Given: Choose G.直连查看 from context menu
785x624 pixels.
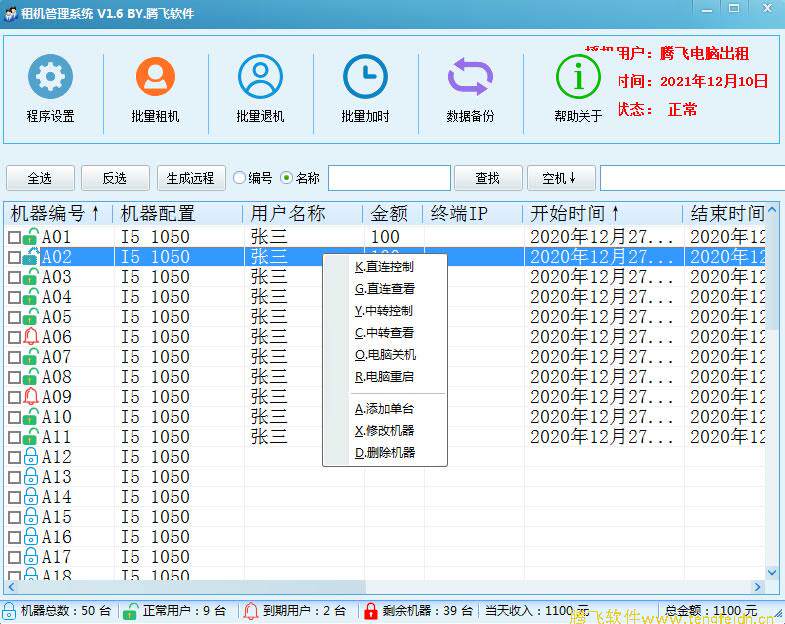Looking at the screenshot, I should click(x=384, y=289).
